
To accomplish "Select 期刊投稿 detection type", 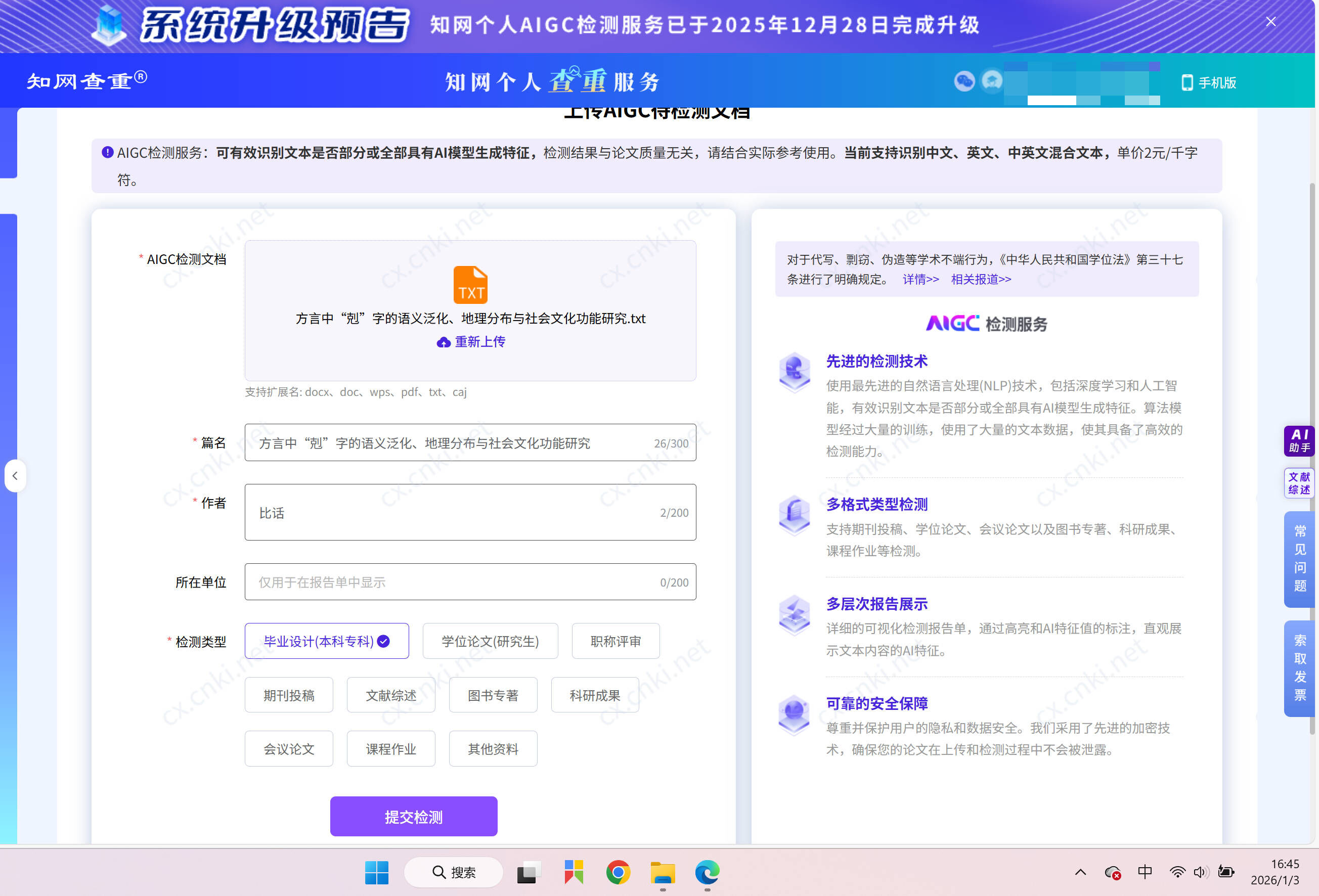I will (288, 695).
